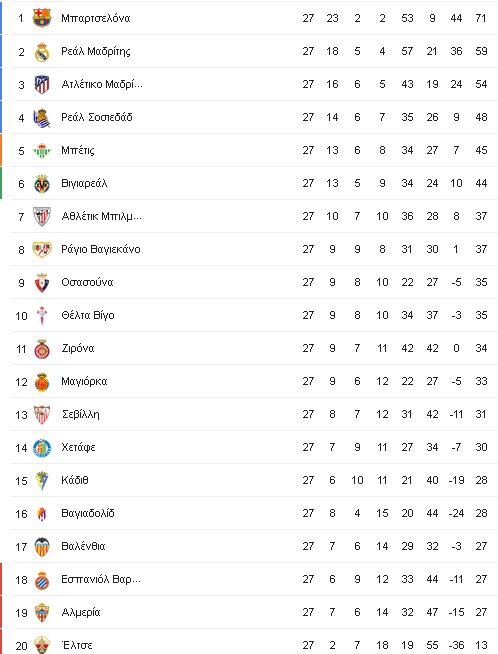The height and width of the screenshot is (654, 498).
Task: Click the Celta Vigo crest icon
Action: pyautogui.click(x=42, y=316)
